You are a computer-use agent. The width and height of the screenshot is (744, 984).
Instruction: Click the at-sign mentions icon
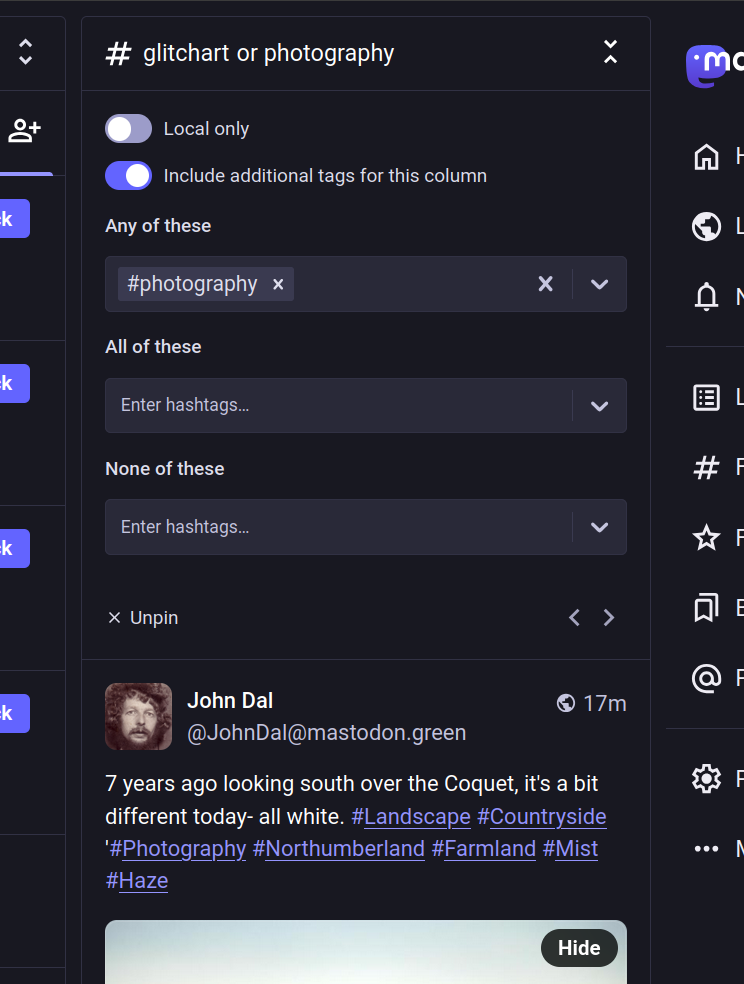pyautogui.click(x=707, y=678)
